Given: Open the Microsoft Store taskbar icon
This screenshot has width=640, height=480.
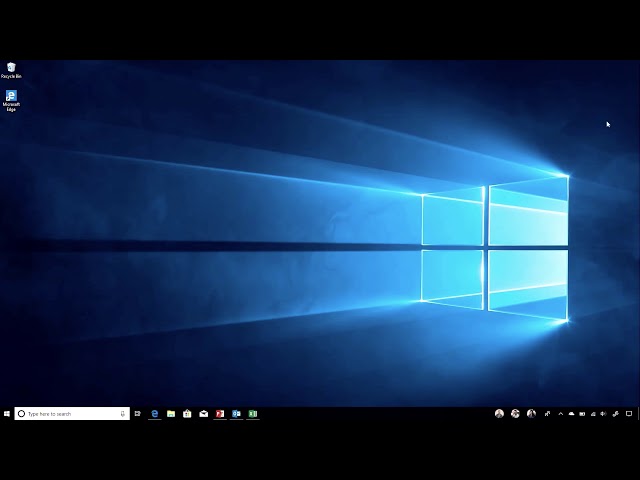Looking at the screenshot, I should (187, 413).
